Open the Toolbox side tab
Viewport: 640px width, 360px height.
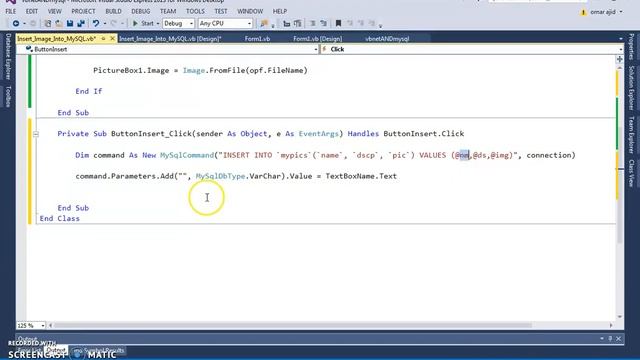(8, 97)
